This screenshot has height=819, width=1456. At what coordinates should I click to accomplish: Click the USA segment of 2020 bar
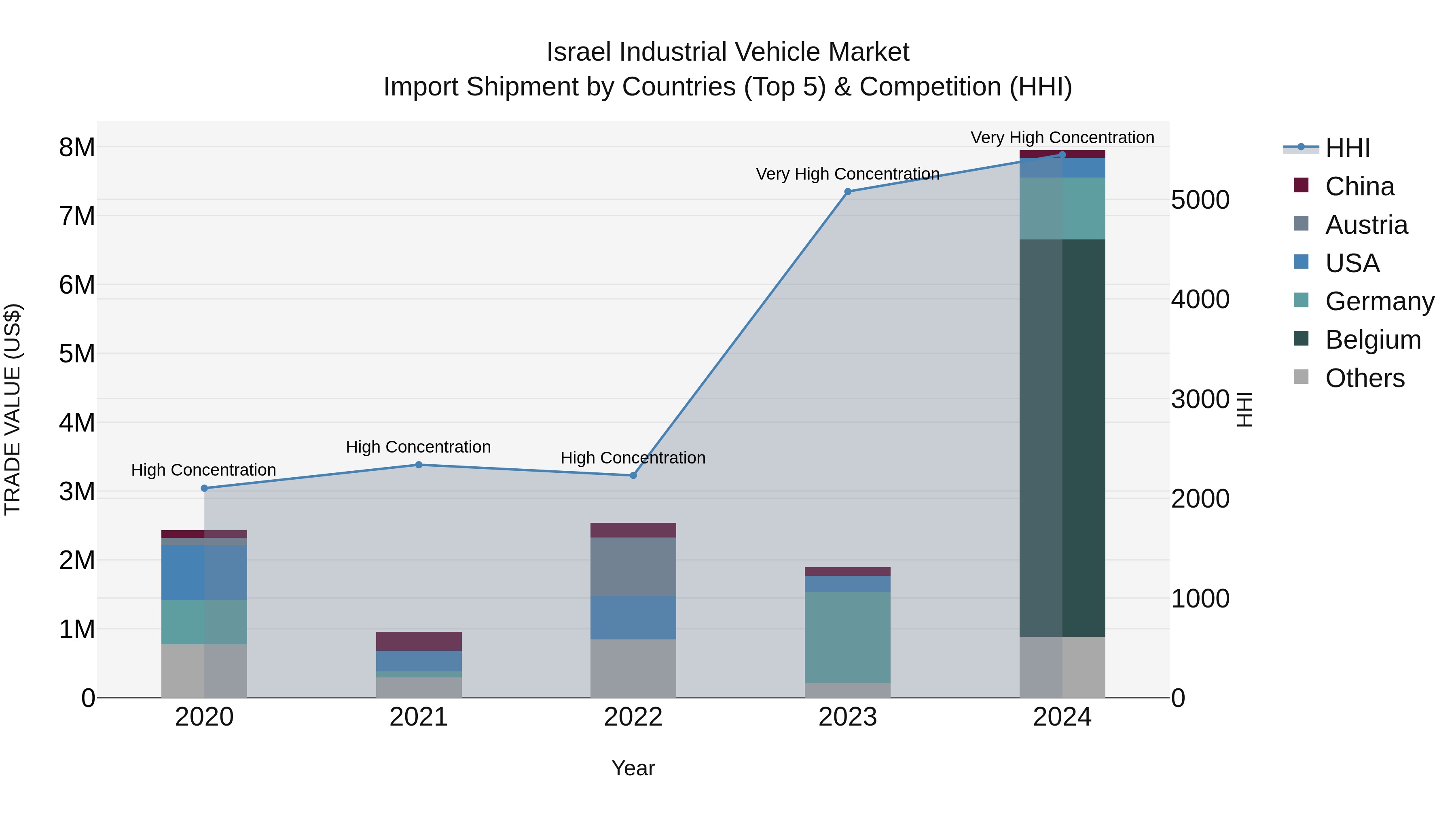pyautogui.click(x=204, y=573)
